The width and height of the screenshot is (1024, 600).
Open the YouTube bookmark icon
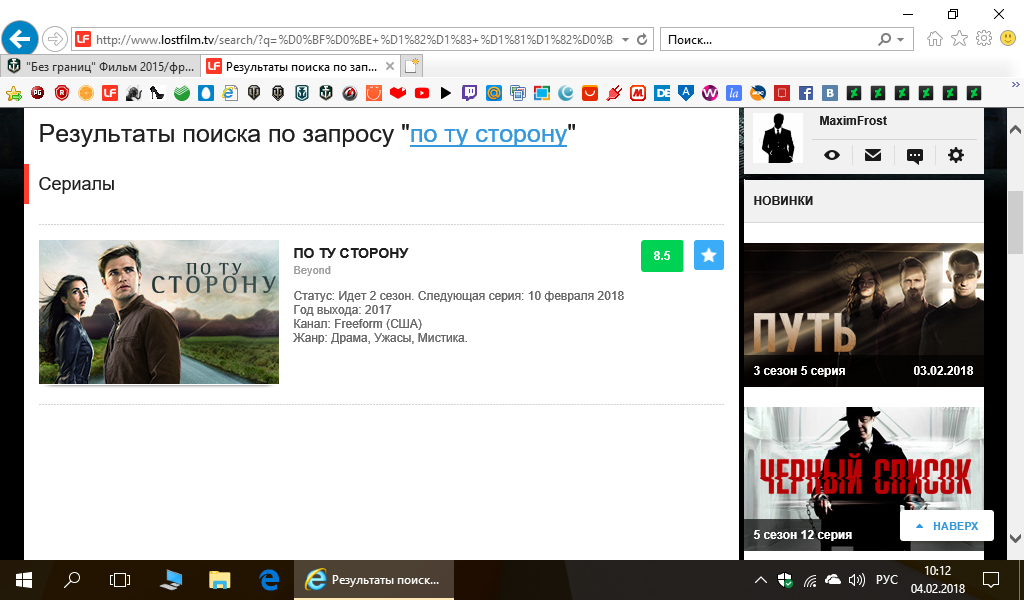click(x=422, y=93)
